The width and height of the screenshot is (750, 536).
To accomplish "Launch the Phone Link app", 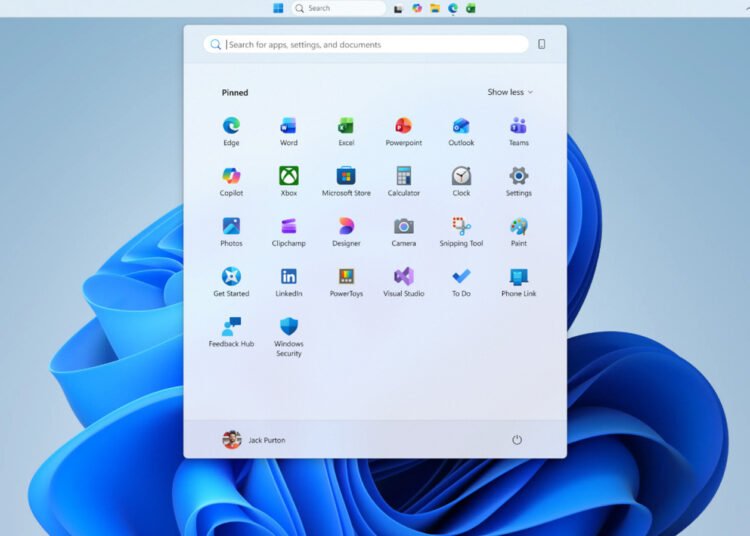I will (518, 282).
